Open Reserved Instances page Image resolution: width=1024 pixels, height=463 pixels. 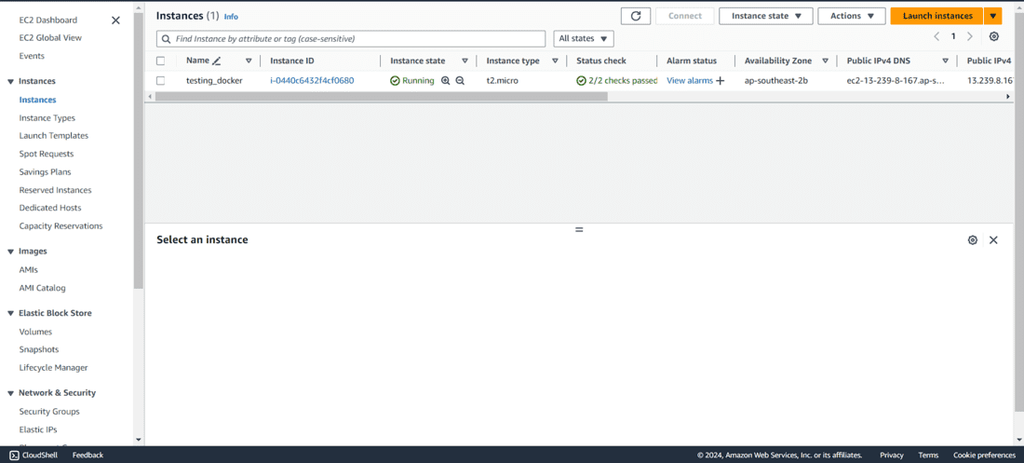[56, 191]
